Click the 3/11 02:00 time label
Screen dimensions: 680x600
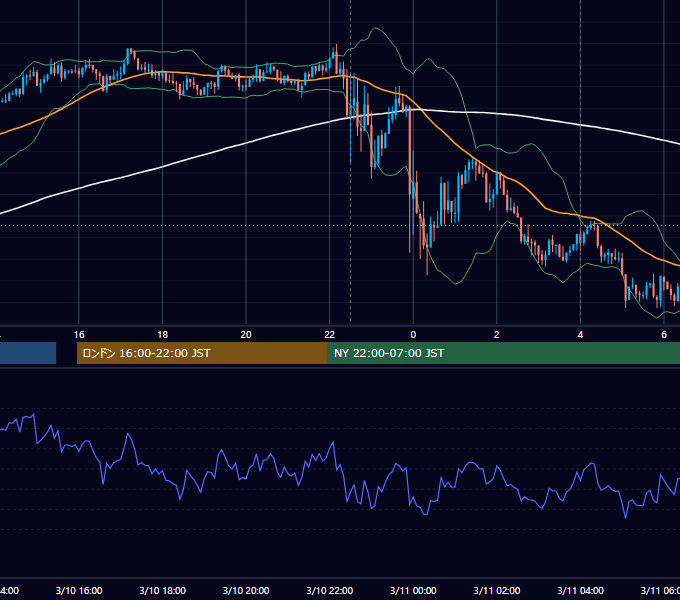pos(497,590)
